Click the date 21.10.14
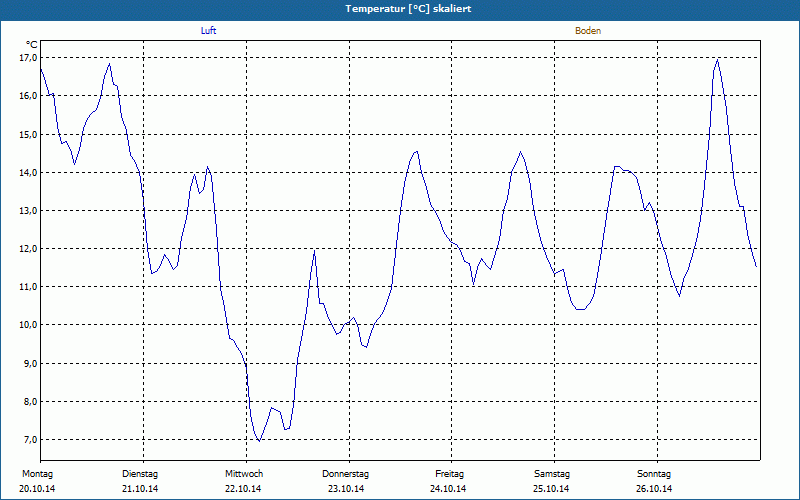Image resolution: width=800 pixels, height=500 pixels. pos(140,489)
